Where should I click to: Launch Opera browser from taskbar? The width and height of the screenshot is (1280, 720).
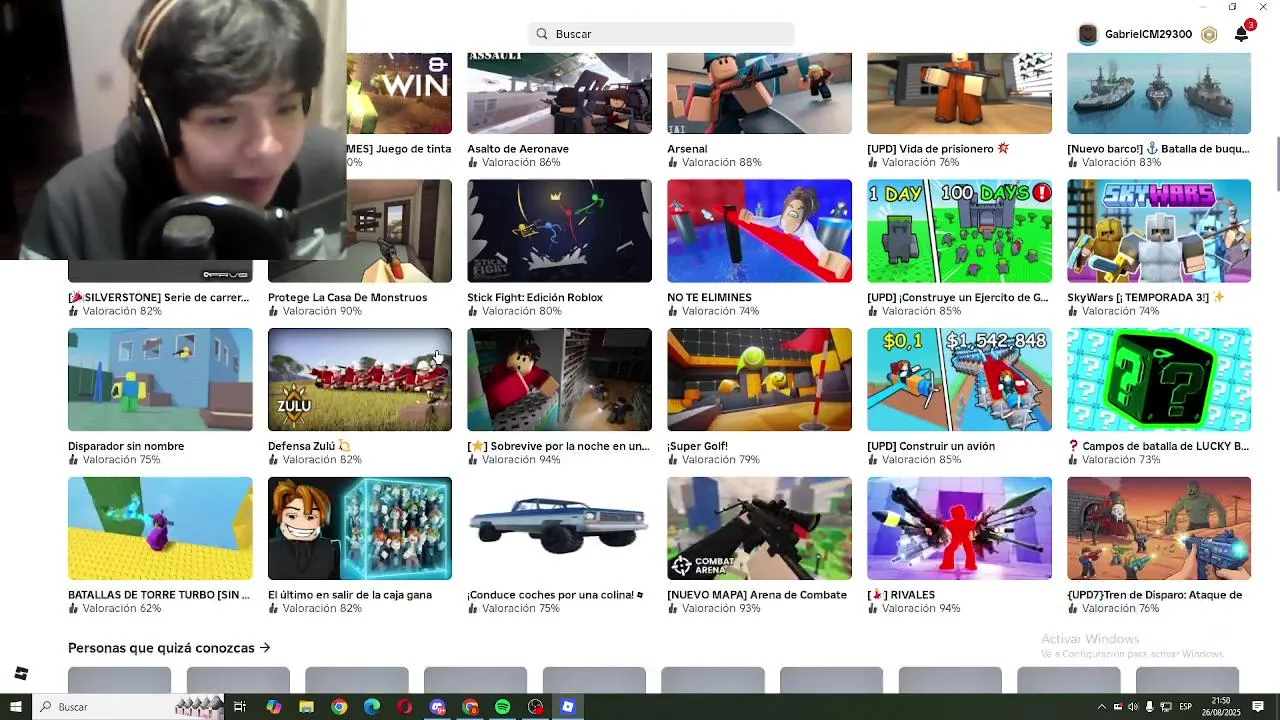coord(405,707)
